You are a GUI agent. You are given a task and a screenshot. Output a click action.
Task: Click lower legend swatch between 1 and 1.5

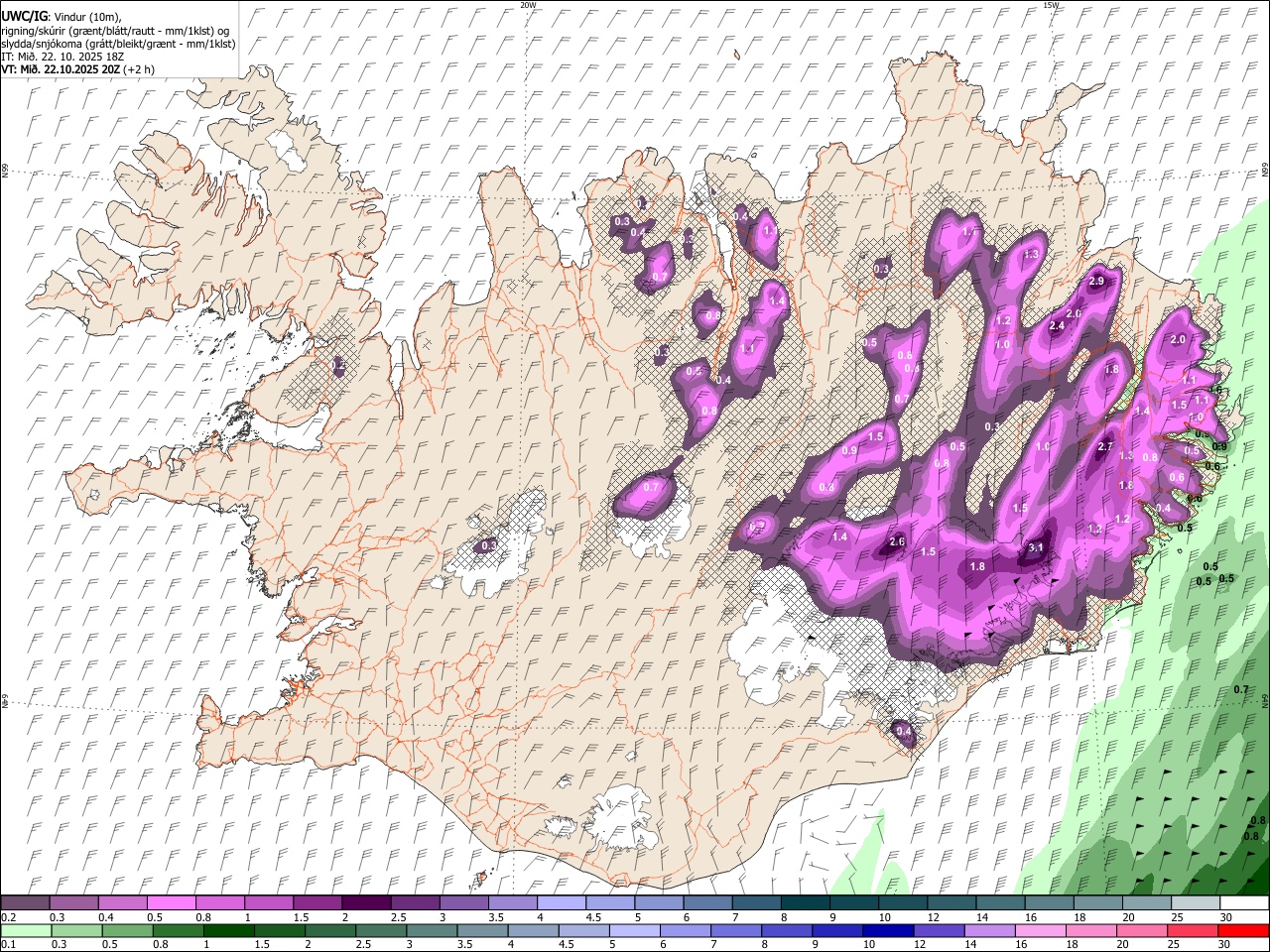(x=229, y=930)
